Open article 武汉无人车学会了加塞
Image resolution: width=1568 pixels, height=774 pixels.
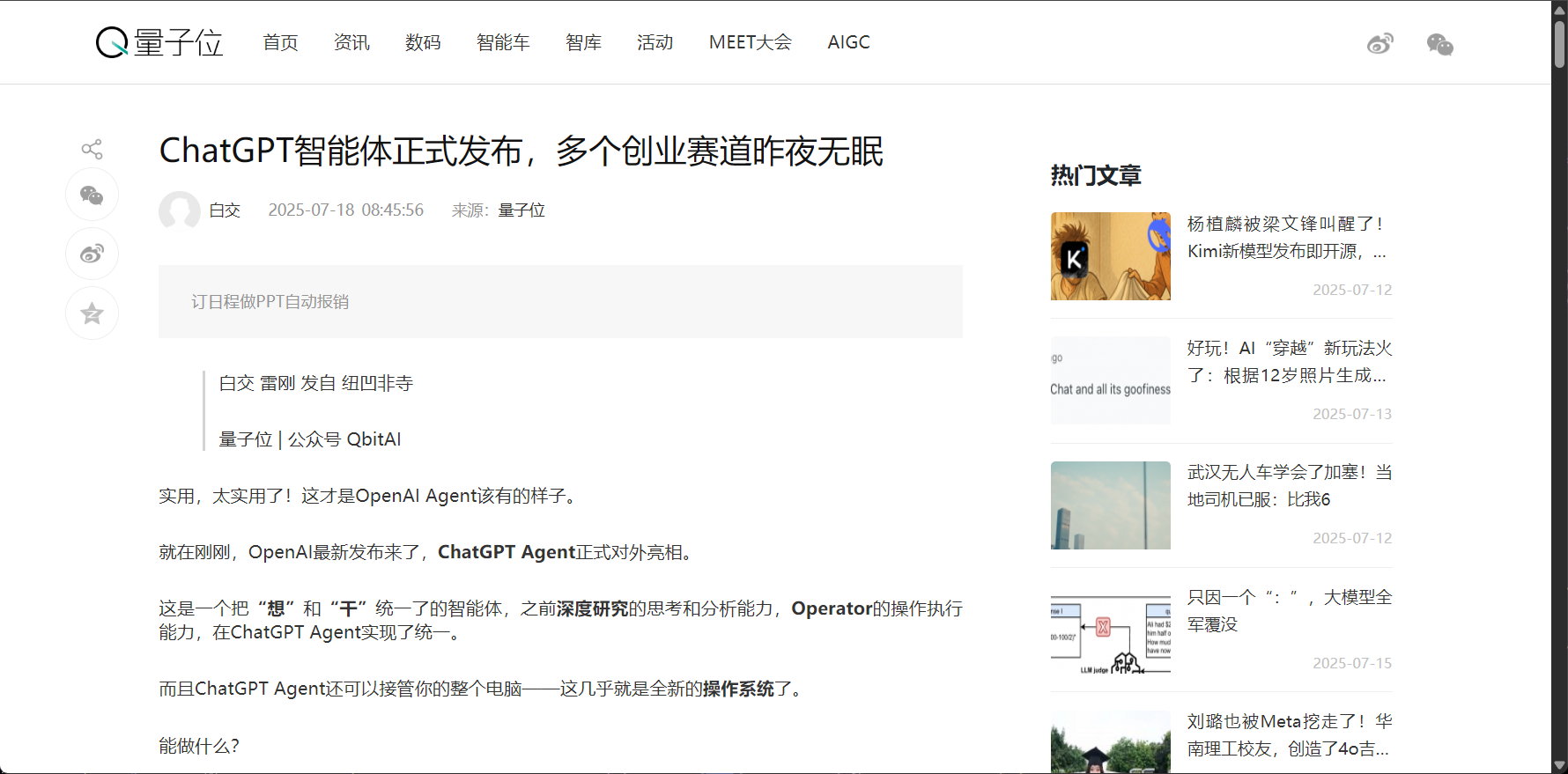click(1290, 486)
